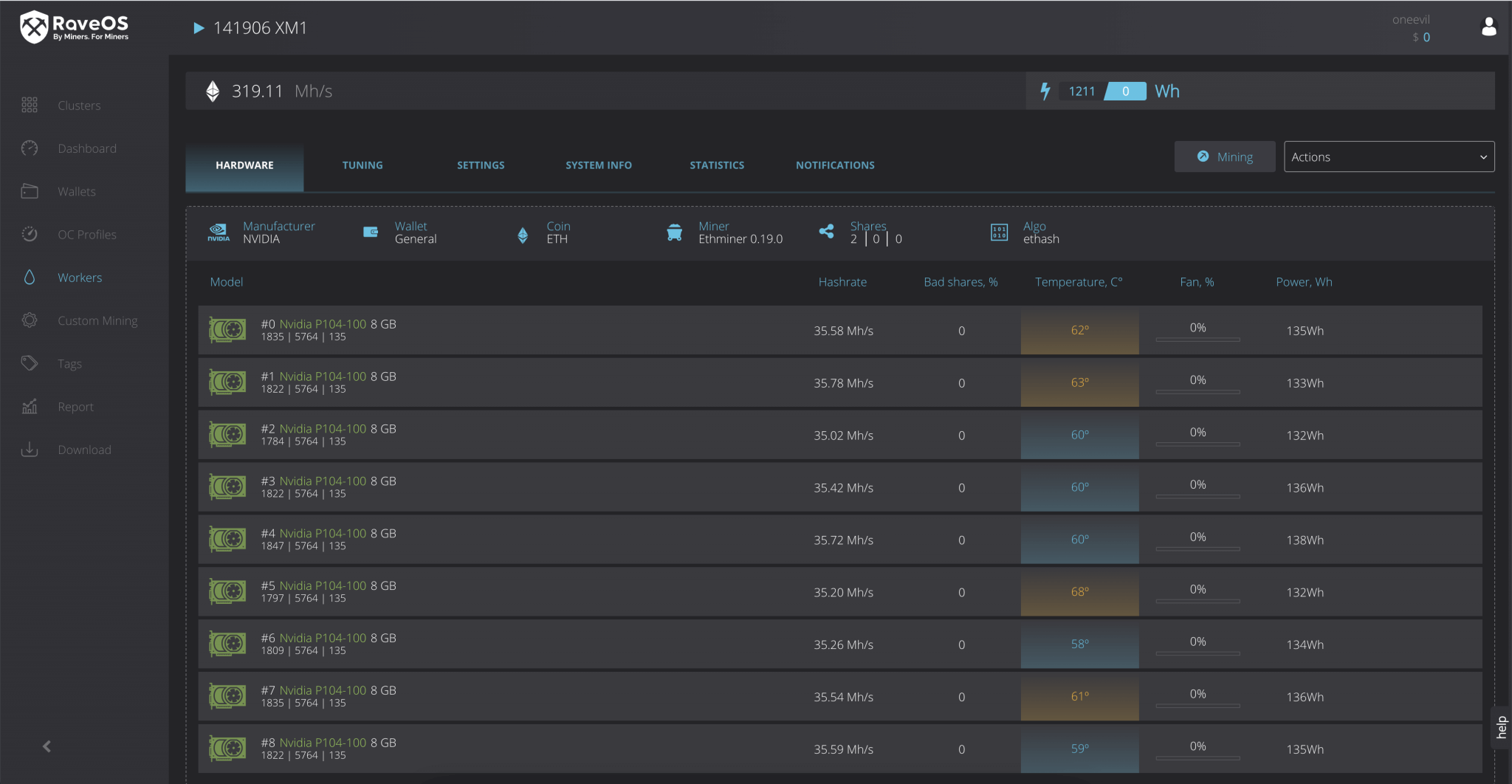Open the help panel on the right edge
Screen dimensions: 1512x784
pyautogui.click(x=1502, y=729)
